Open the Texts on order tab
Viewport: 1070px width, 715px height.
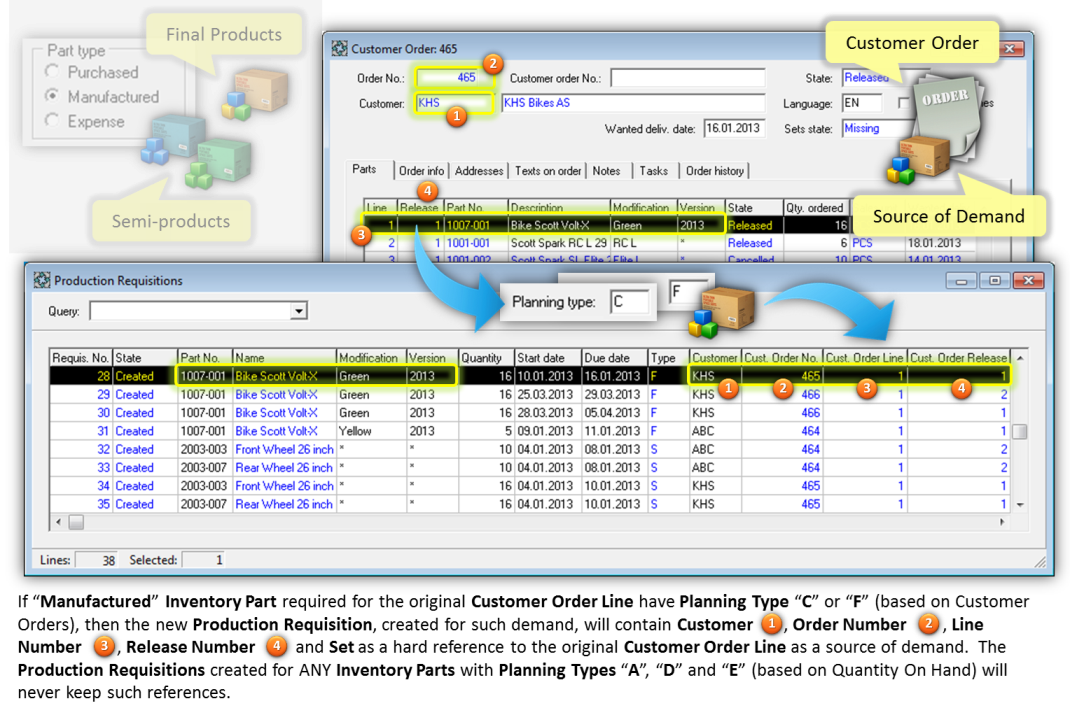point(548,171)
